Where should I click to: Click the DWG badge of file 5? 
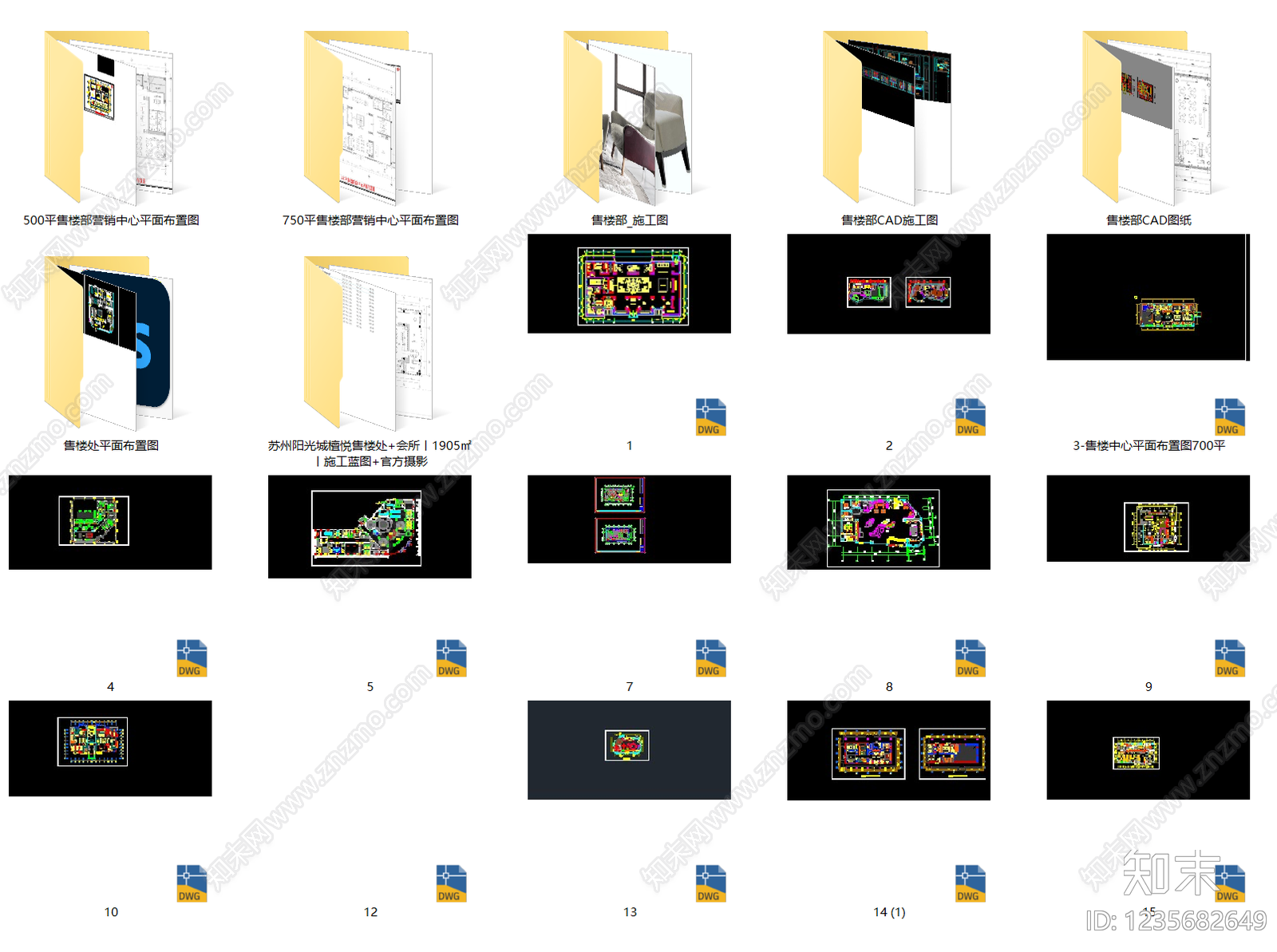click(451, 658)
